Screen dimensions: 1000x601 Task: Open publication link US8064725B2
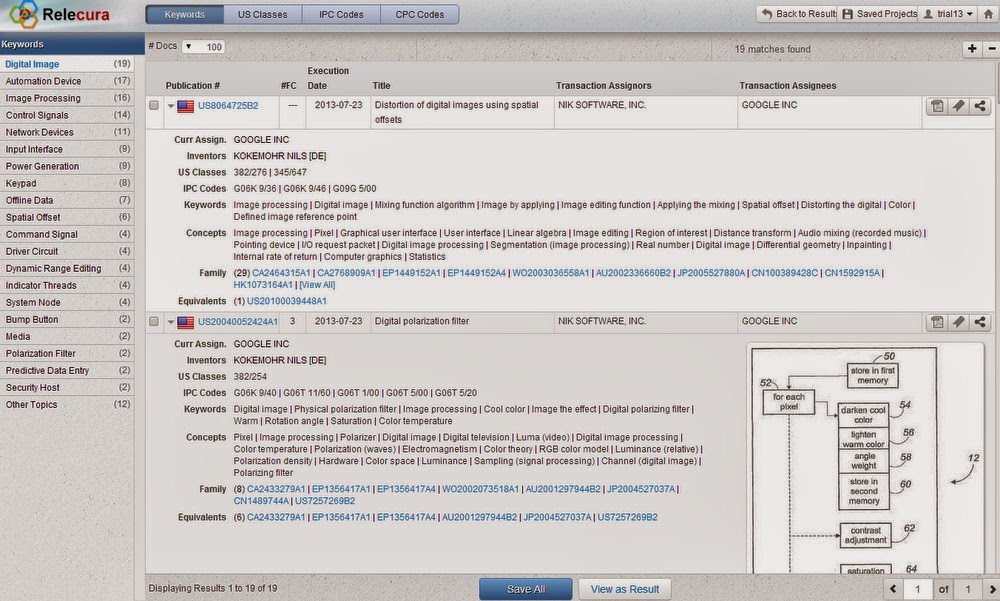(228, 106)
